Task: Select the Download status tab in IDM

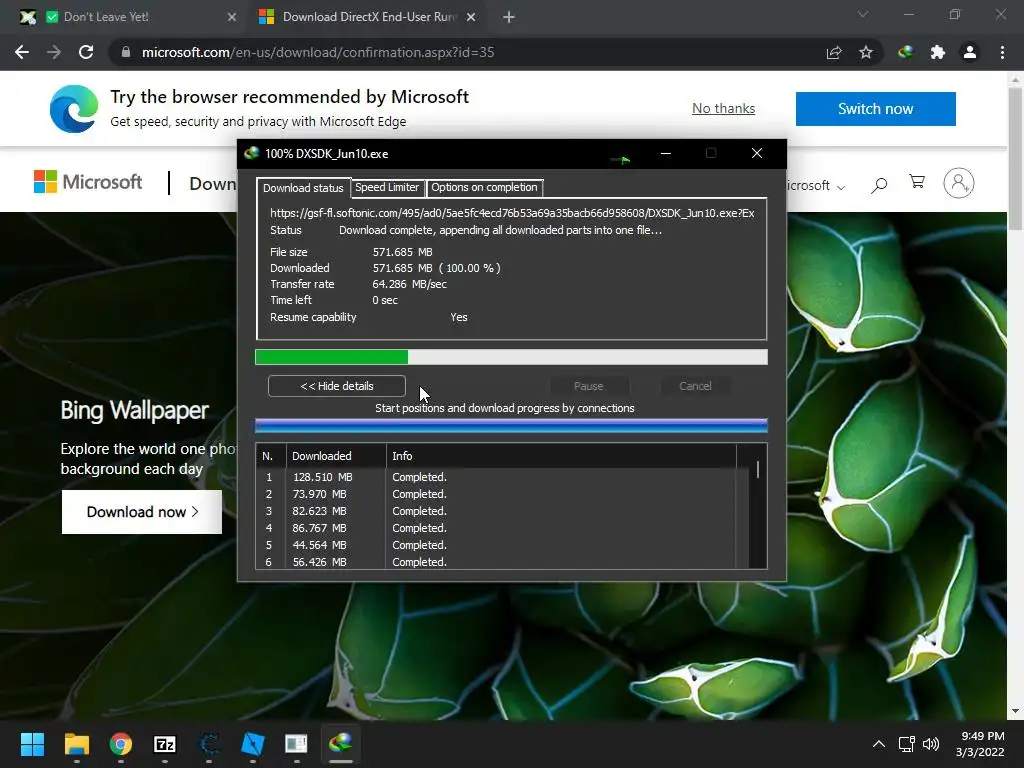Action: [303, 188]
